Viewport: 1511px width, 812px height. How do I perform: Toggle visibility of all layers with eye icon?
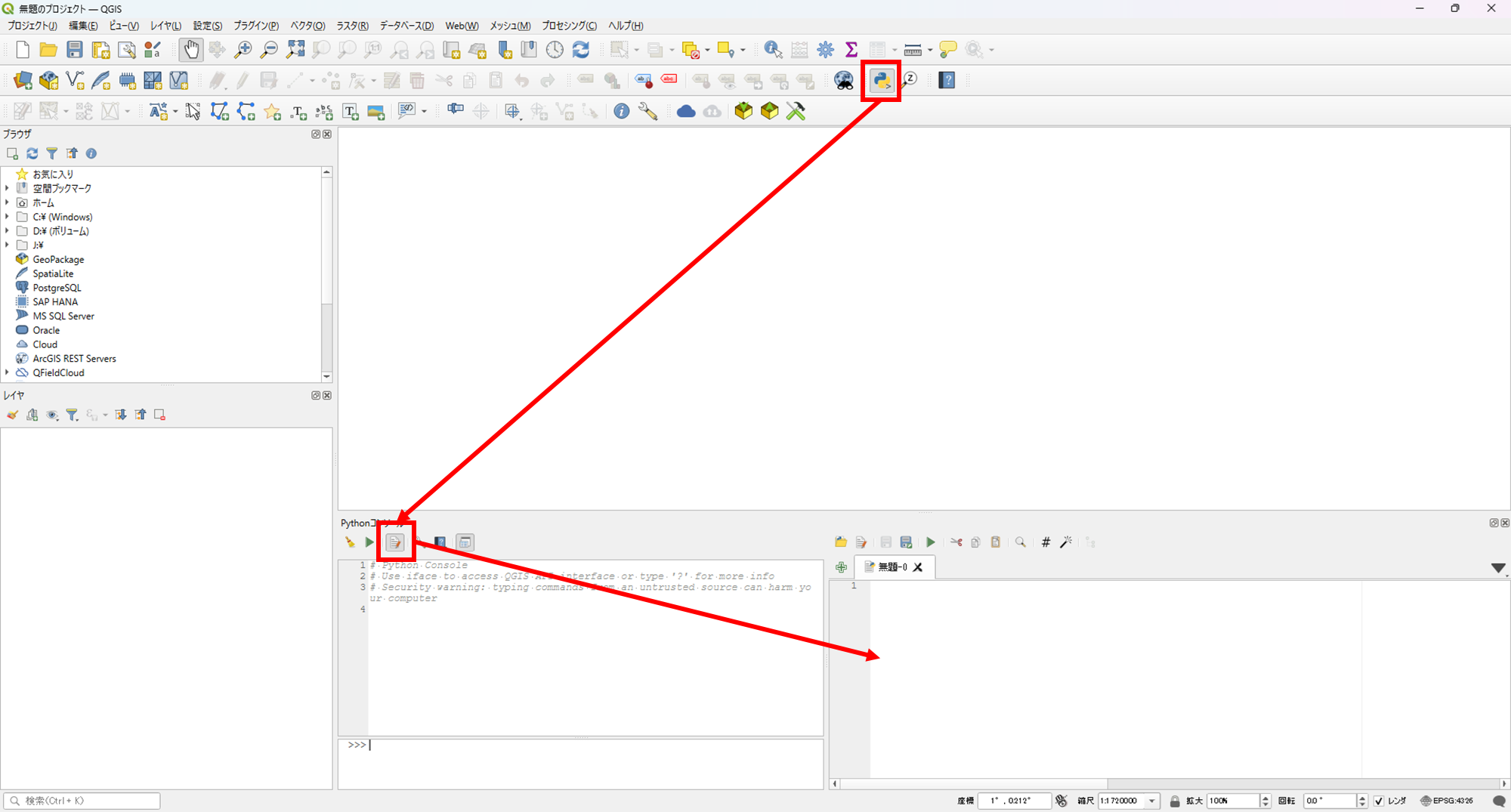[x=52, y=414]
